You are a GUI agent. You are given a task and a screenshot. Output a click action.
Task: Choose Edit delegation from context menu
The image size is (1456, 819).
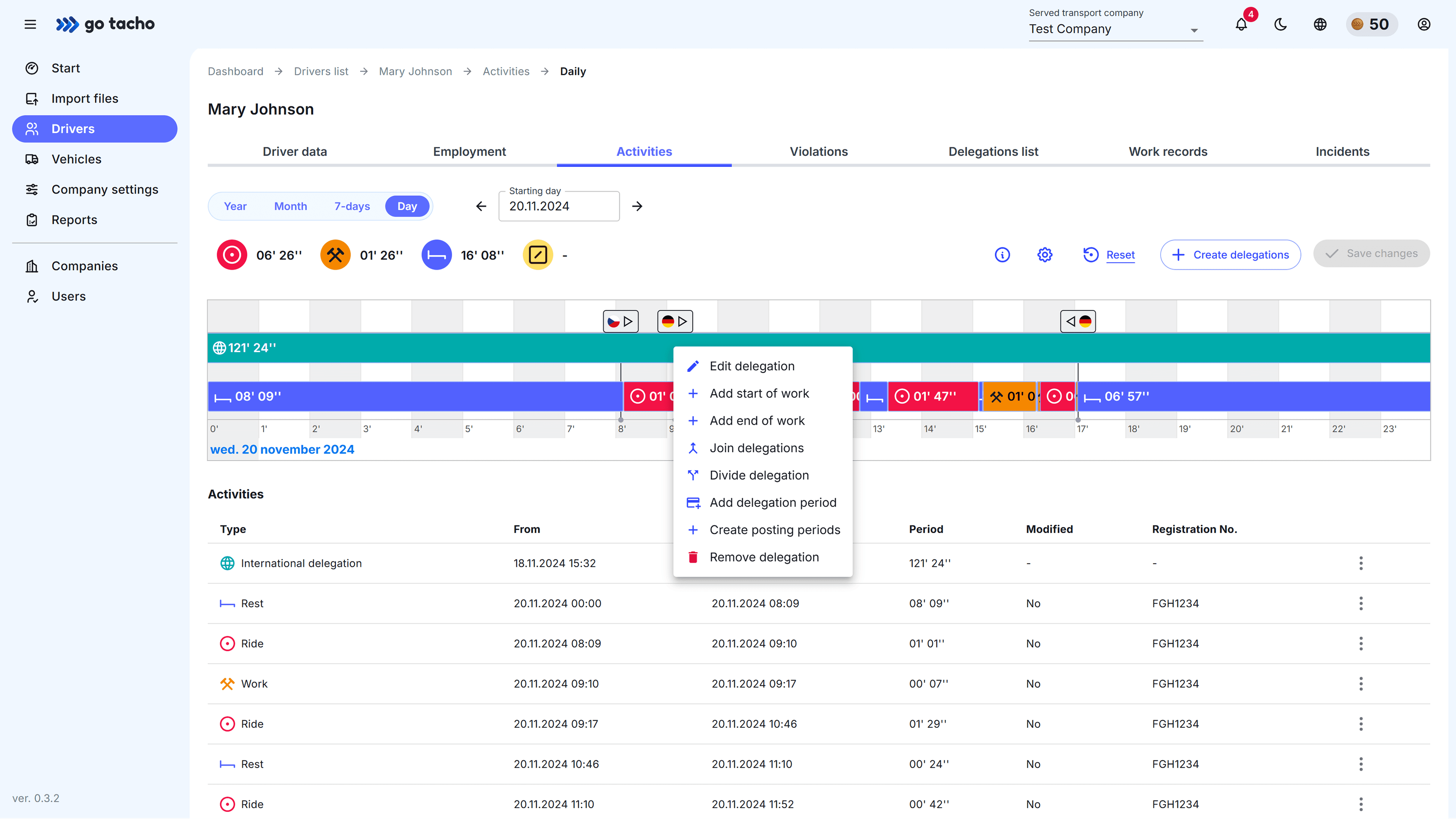click(x=763, y=366)
